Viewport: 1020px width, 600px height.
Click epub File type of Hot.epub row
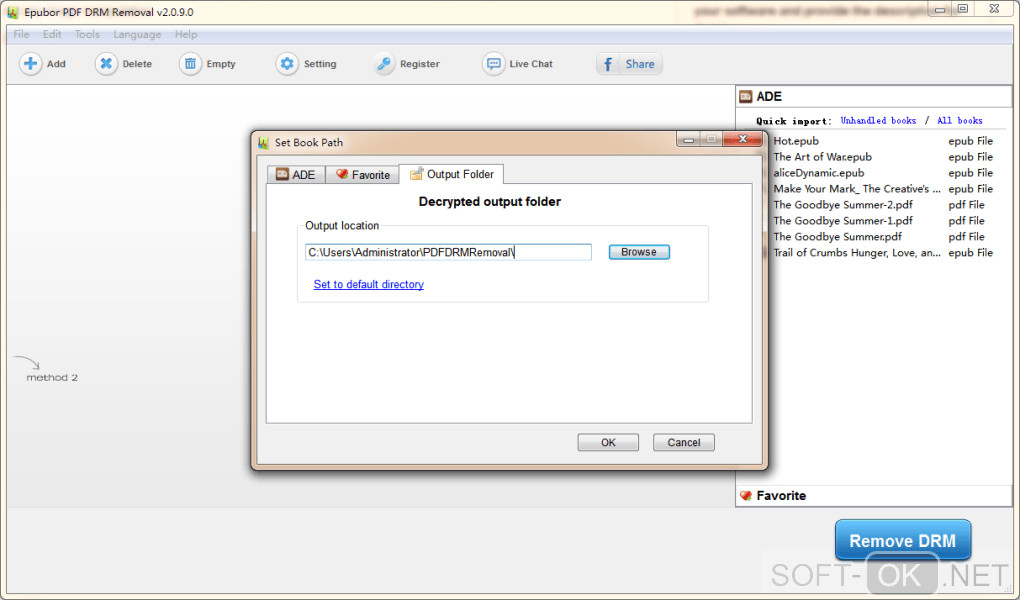970,141
